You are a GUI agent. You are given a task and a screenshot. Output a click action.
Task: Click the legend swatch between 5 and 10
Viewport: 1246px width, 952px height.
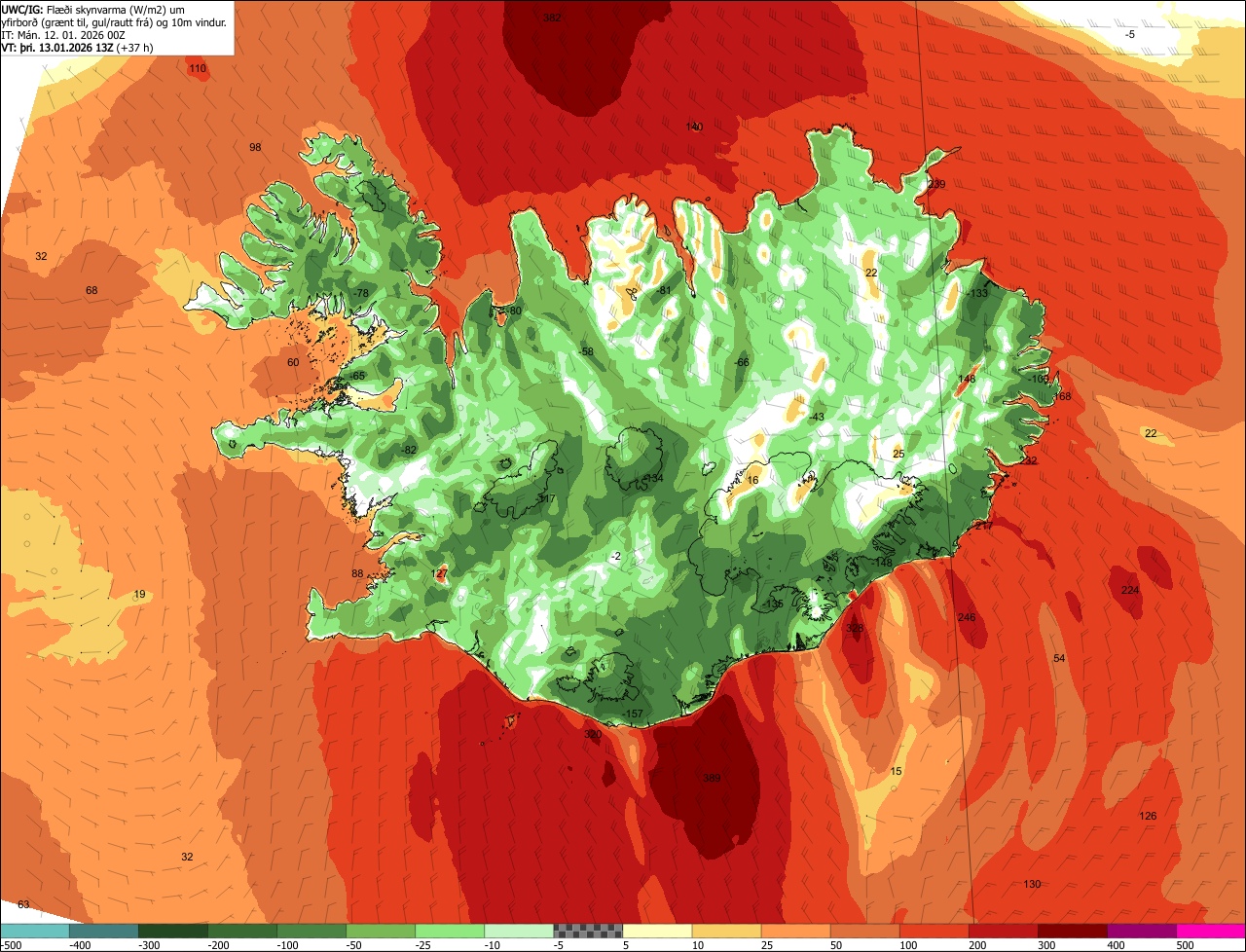pyautogui.click(x=657, y=931)
